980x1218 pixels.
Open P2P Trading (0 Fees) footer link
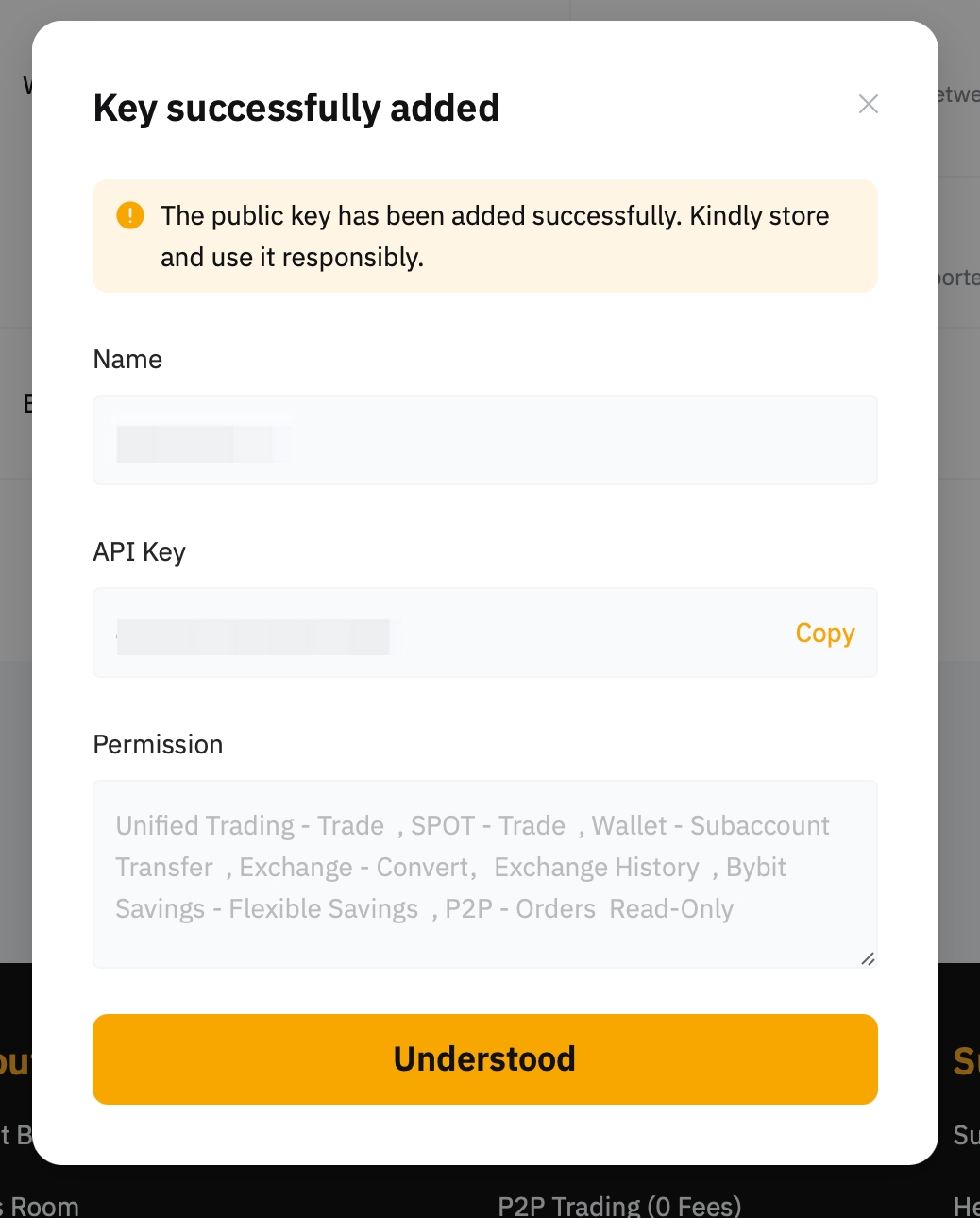click(619, 1206)
